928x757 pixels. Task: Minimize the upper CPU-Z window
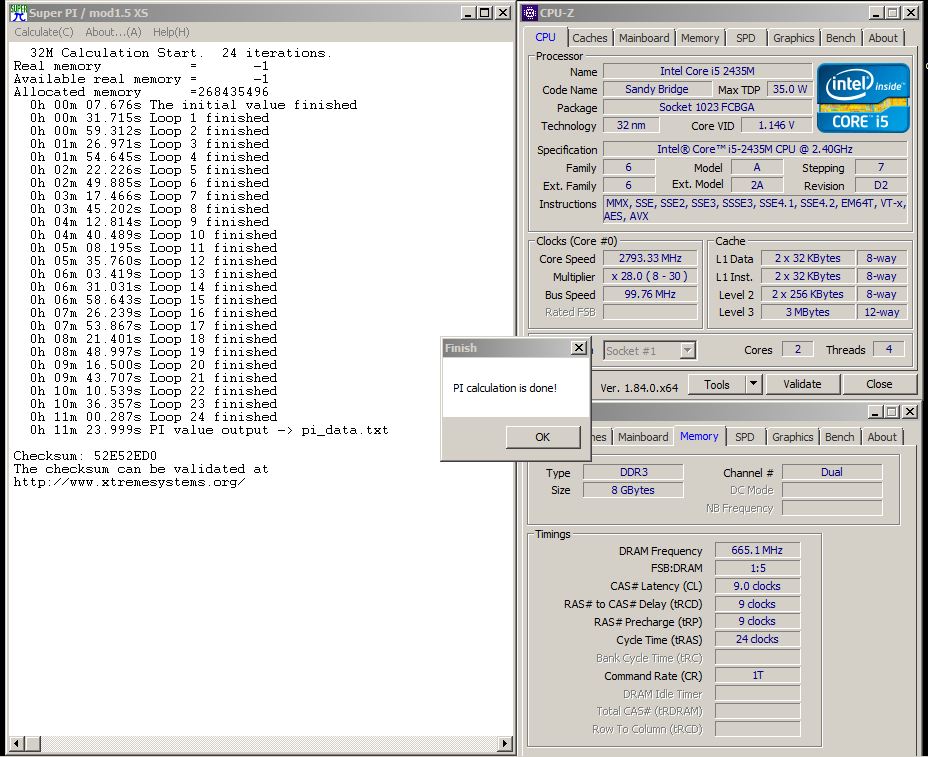877,12
